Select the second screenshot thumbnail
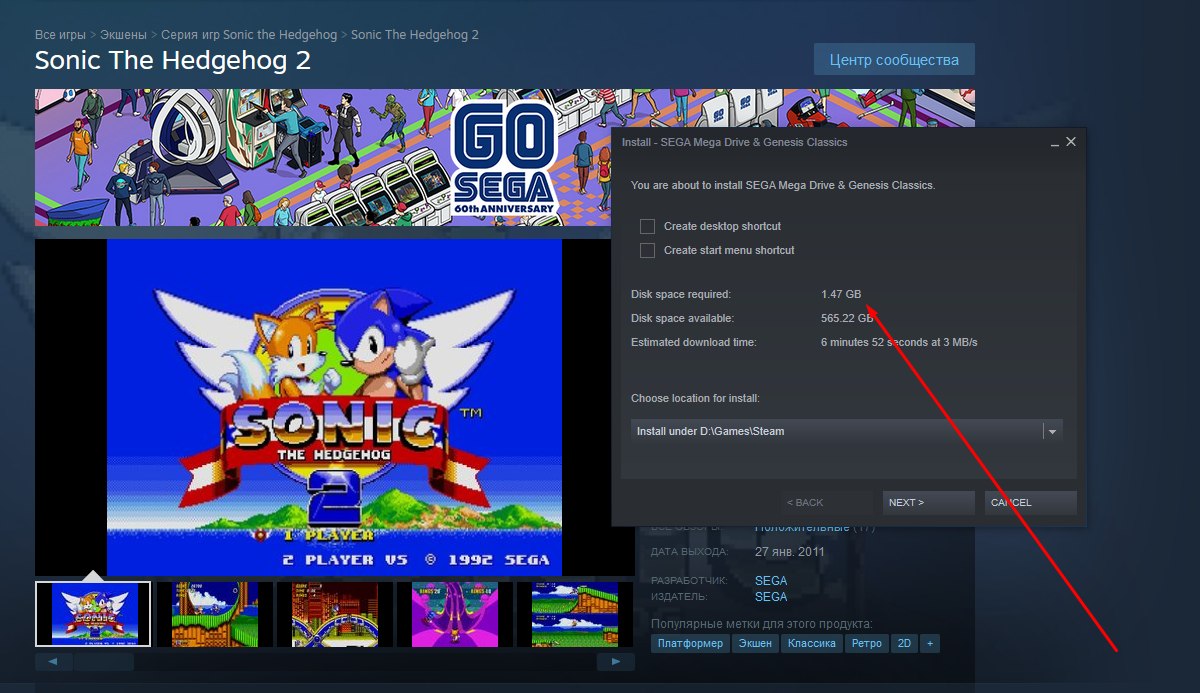This screenshot has width=1200, height=693. point(214,614)
